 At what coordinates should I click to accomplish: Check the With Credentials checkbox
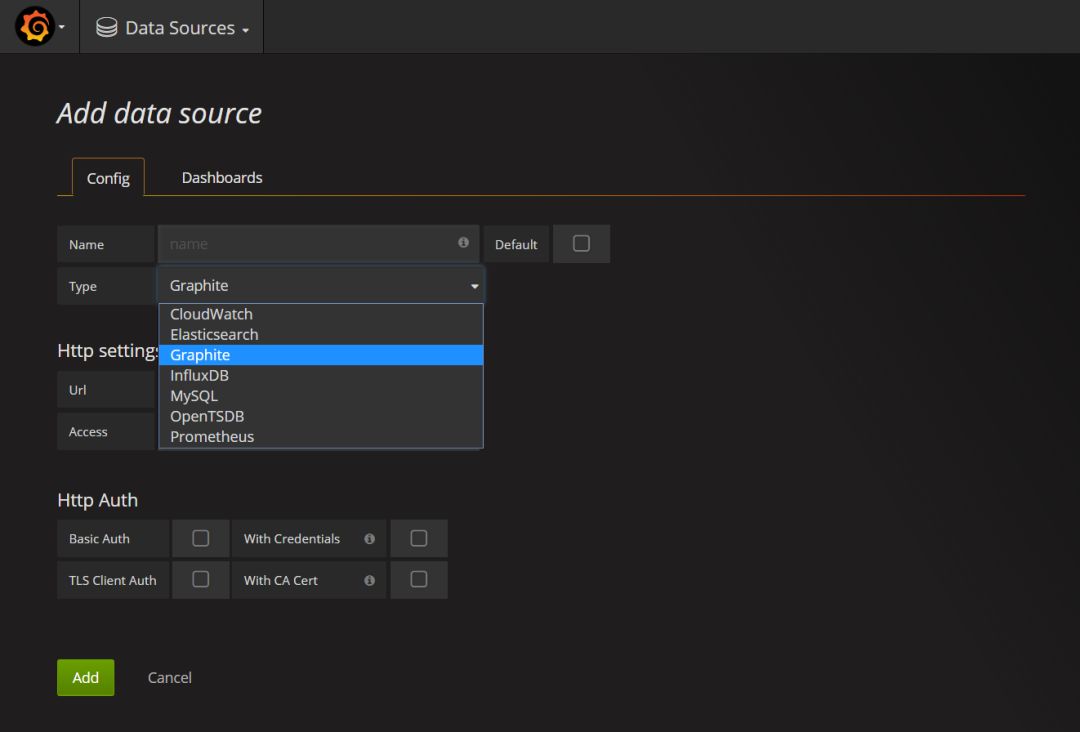point(419,539)
